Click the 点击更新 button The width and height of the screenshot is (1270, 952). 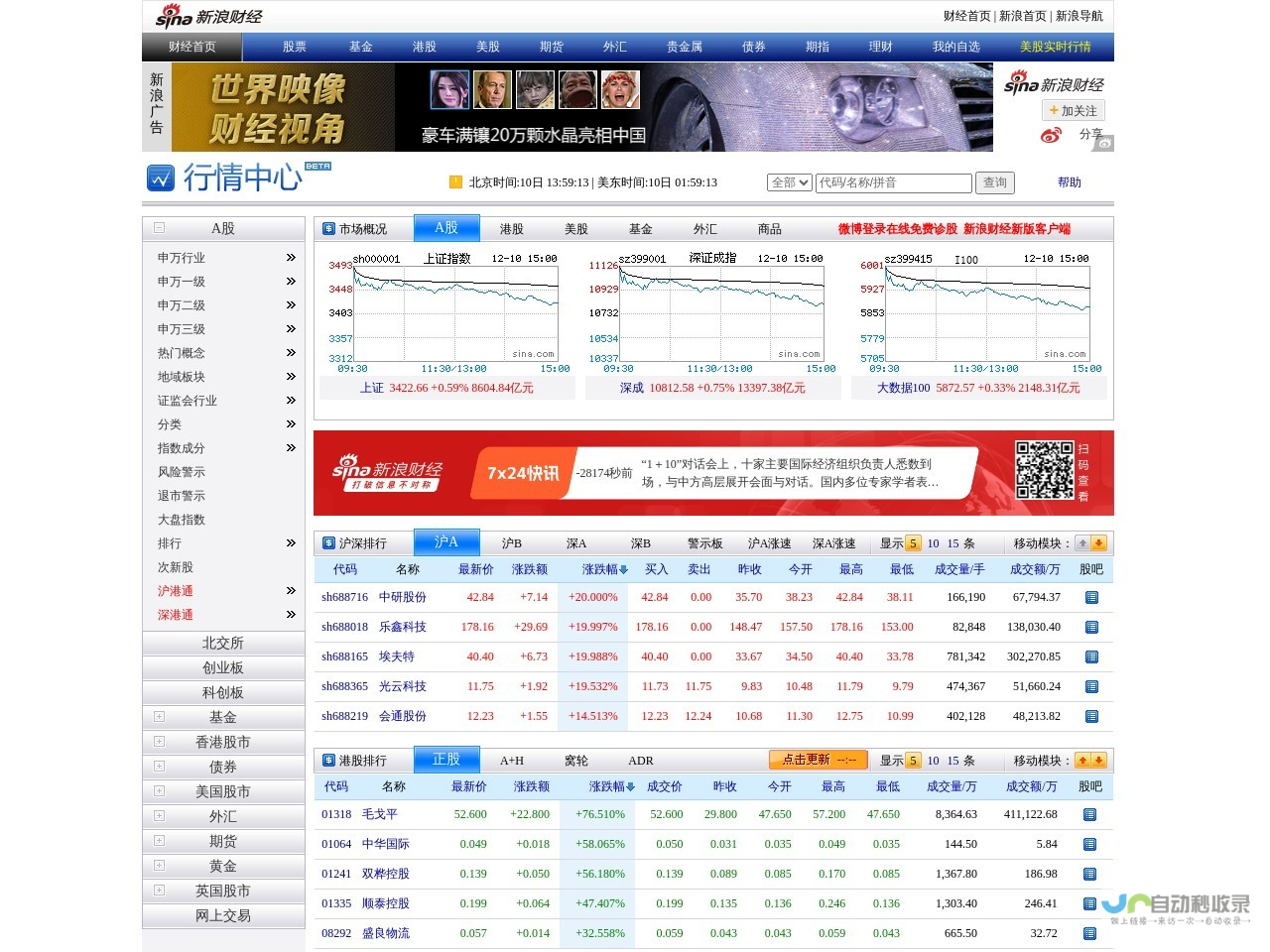[x=819, y=760]
